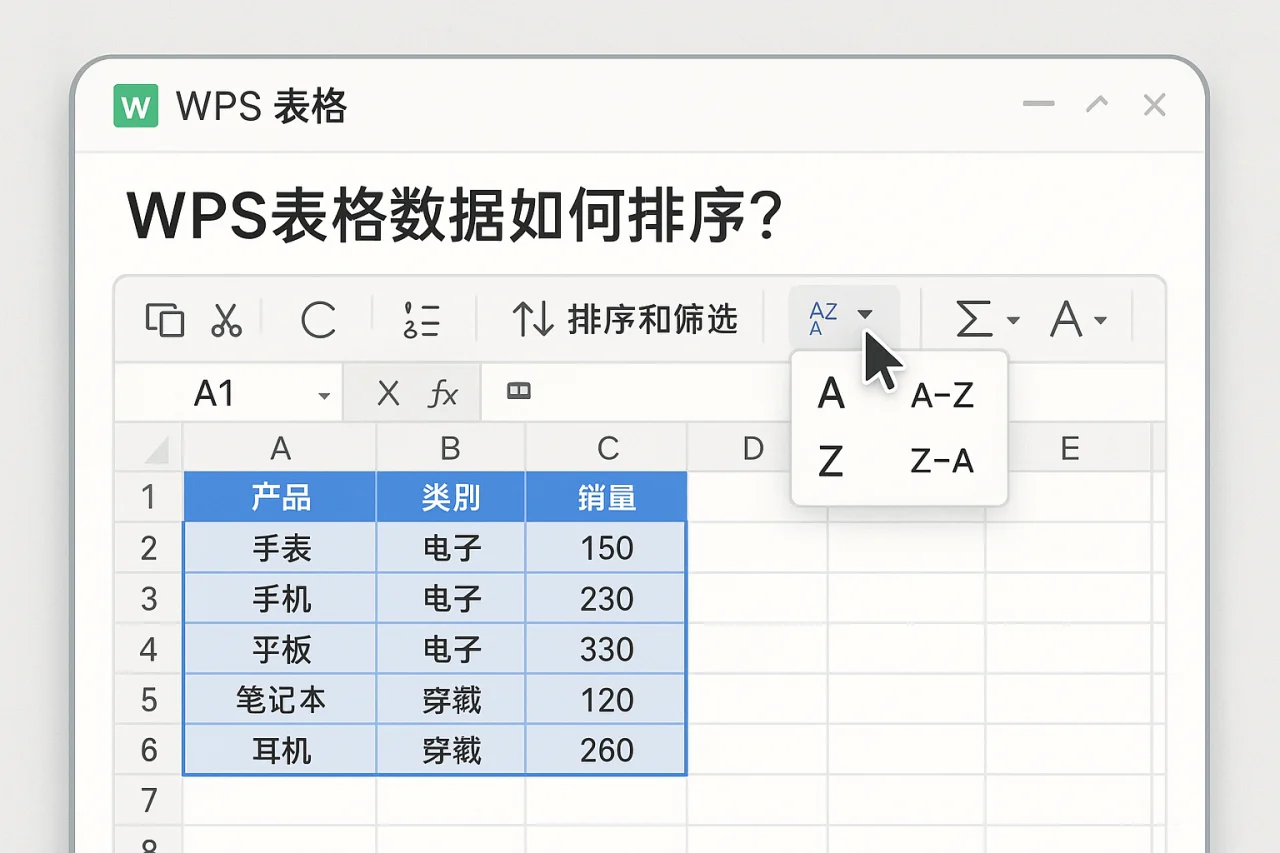
Task: Select the AZ sort icon
Action: point(824,316)
